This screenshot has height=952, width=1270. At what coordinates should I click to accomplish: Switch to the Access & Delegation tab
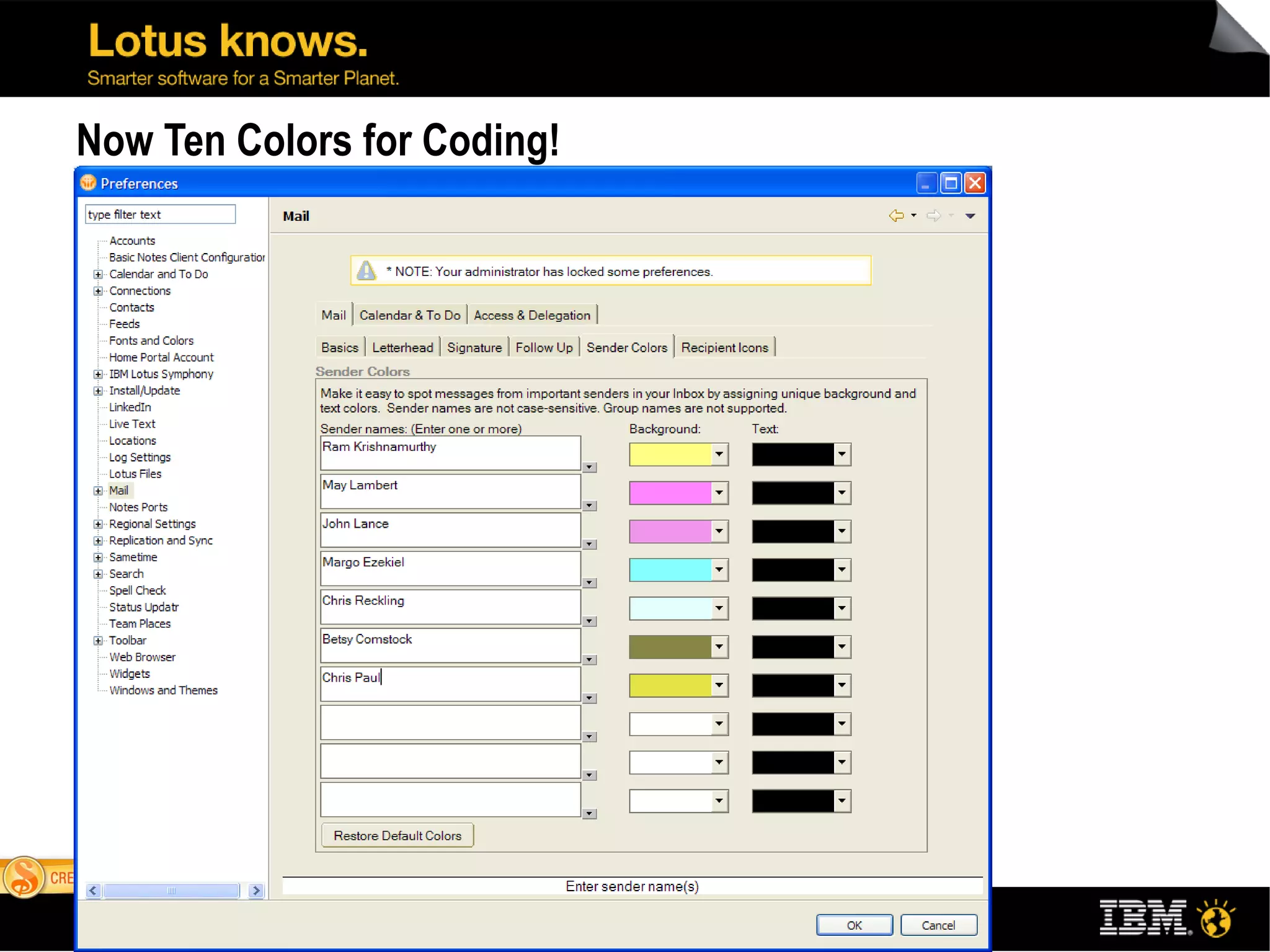click(532, 315)
